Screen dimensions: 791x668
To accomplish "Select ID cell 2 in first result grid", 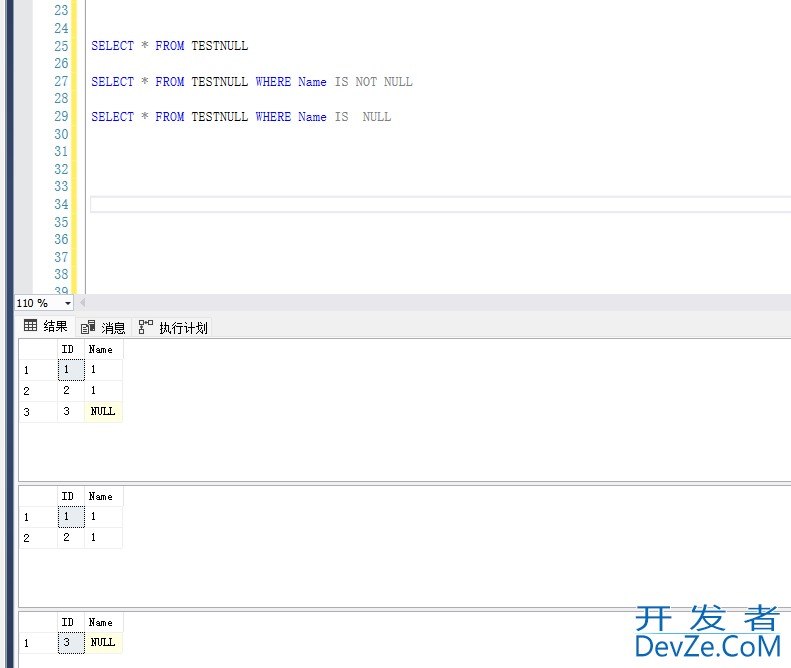I will click(71, 391).
